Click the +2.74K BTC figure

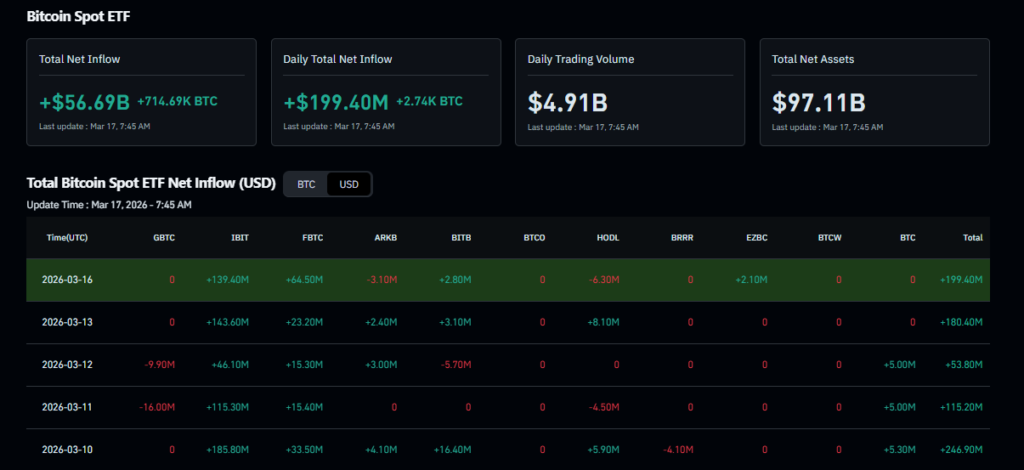[x=429, y=102]
